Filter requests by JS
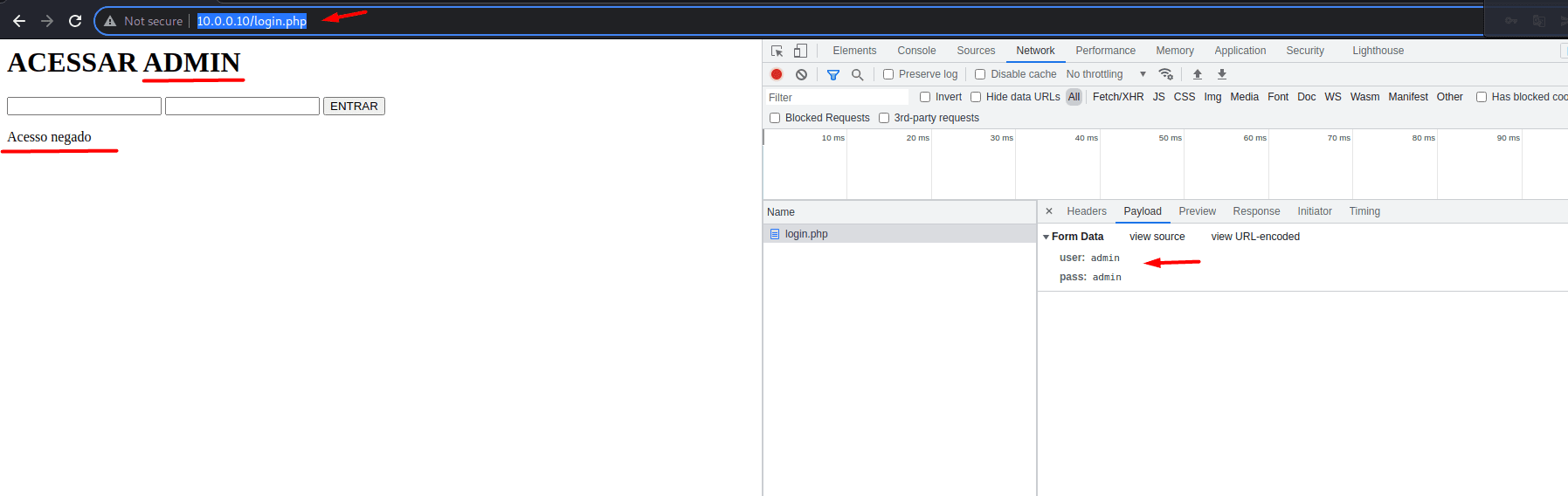 click(x=1158, y=97)
